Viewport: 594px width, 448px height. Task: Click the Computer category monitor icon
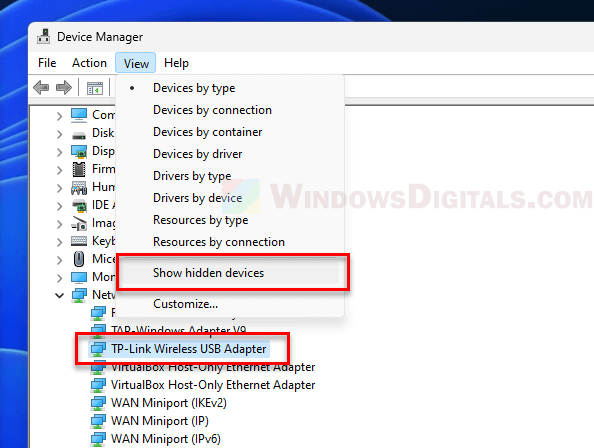[x=79, y=115]
